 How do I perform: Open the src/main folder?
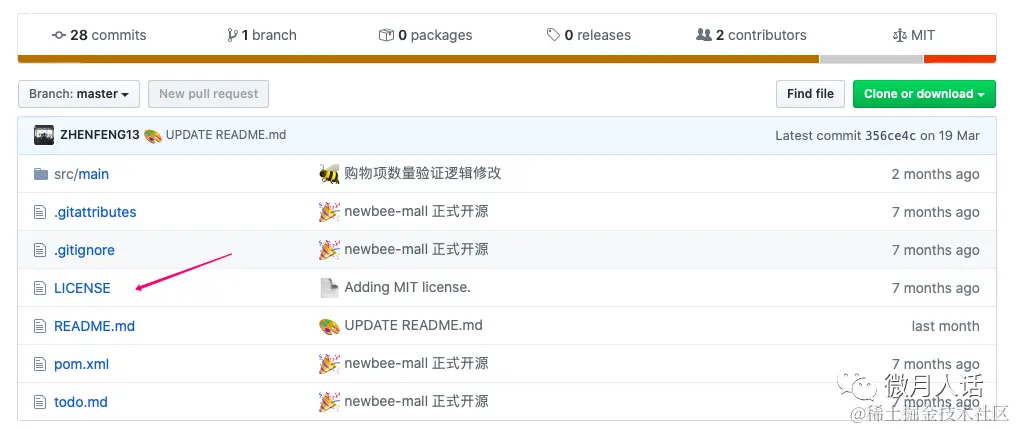pos(82,174)
